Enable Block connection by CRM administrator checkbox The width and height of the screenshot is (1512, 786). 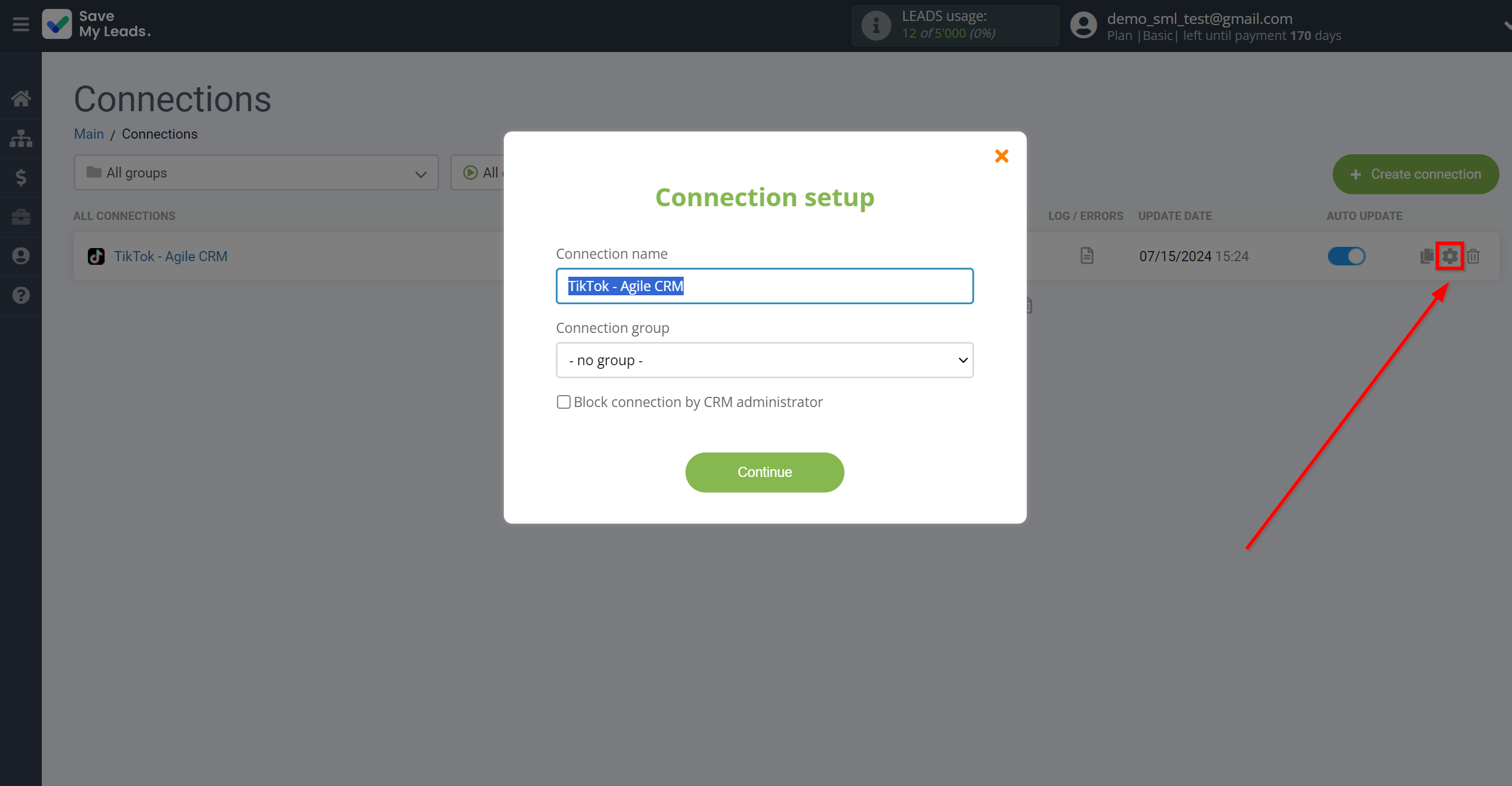[563, 402]
